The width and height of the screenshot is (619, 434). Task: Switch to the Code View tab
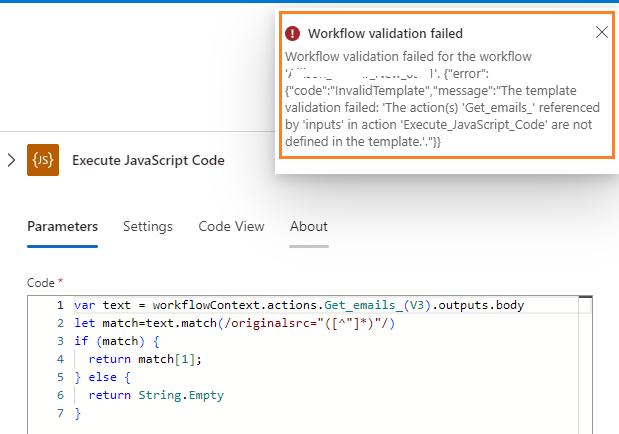point(231,226)
